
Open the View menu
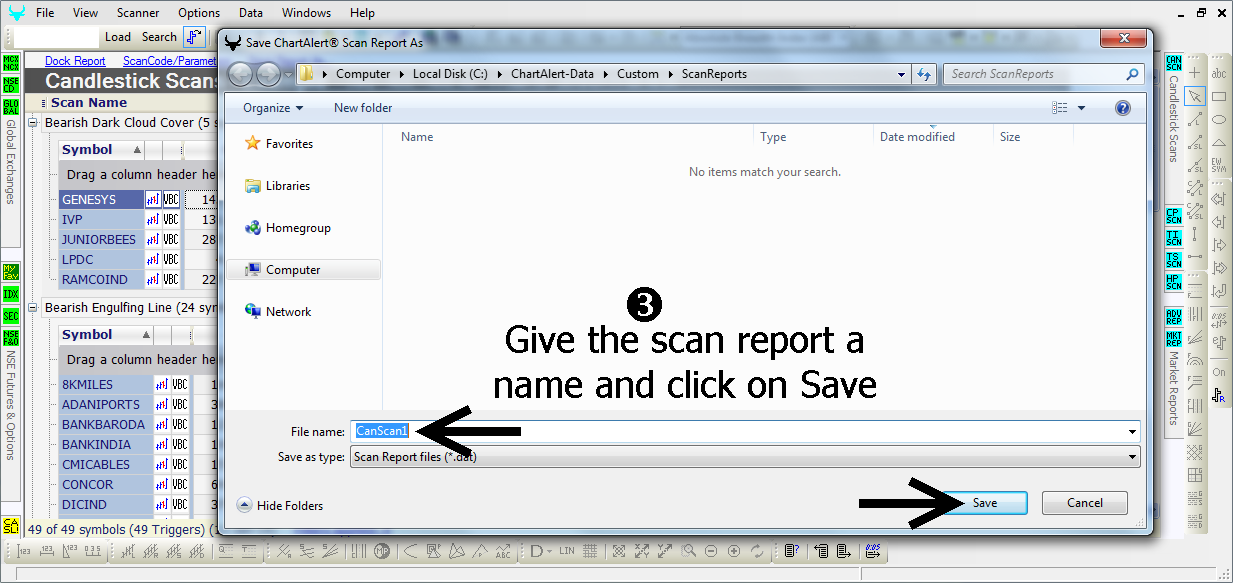click(x=86, y=13)
